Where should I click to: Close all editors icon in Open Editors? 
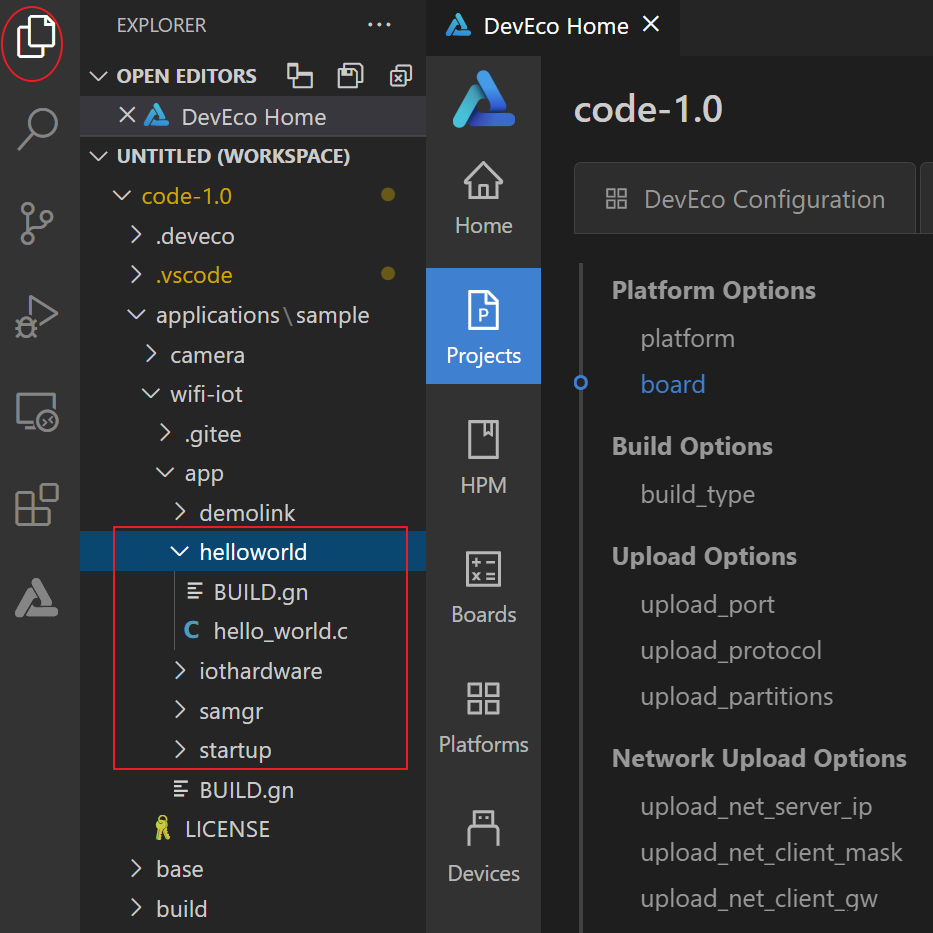click(400, 76)
